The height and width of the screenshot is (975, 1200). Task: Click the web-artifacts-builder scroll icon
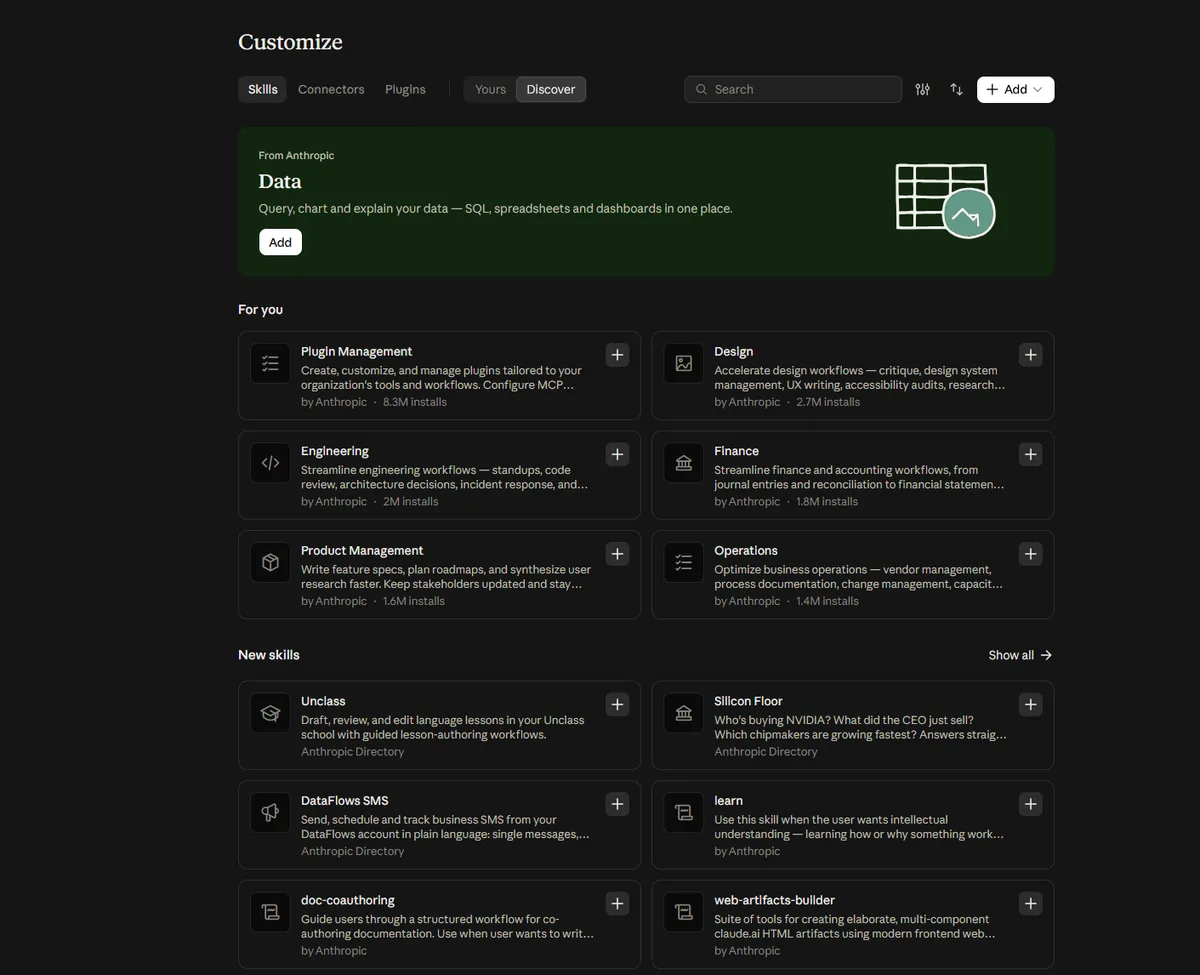tap(683, 912)
